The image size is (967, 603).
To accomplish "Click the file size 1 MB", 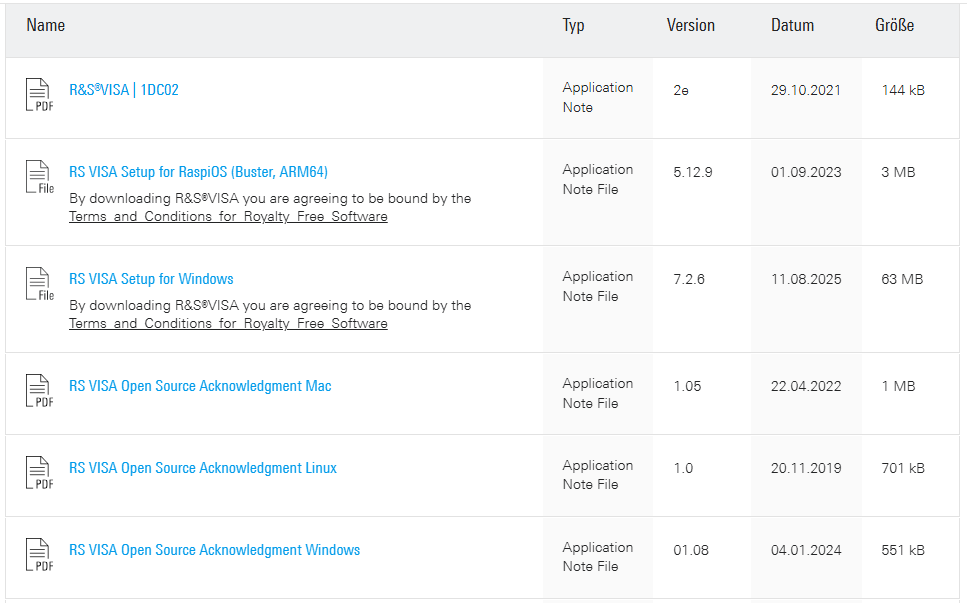I will pos(898,386).
